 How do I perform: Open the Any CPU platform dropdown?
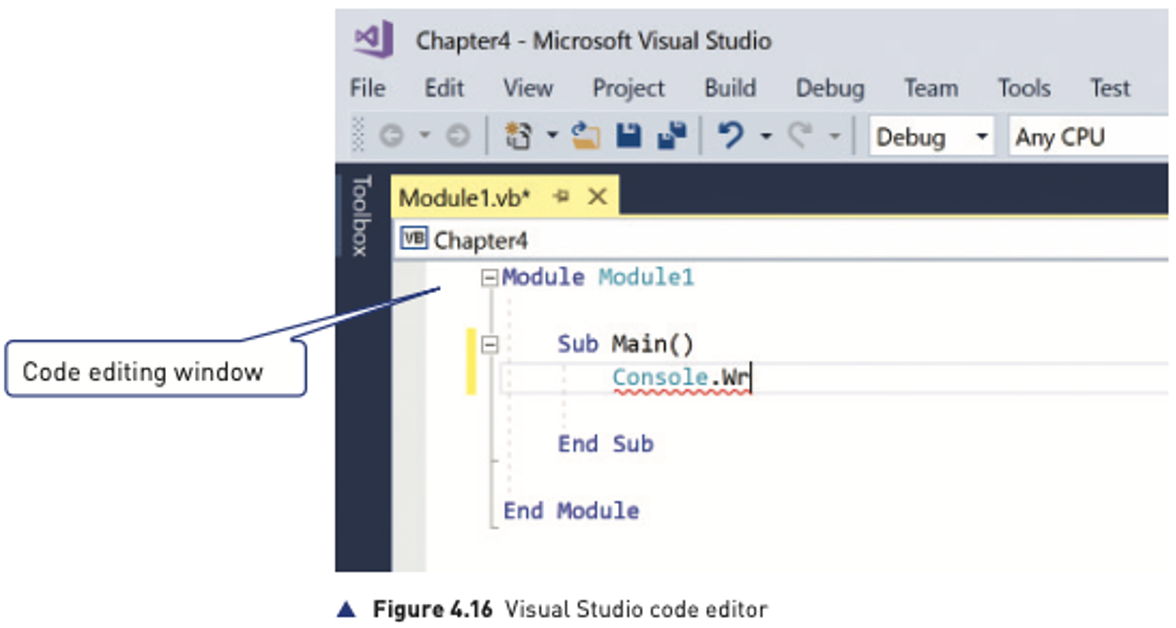[x=1089, y=136]
